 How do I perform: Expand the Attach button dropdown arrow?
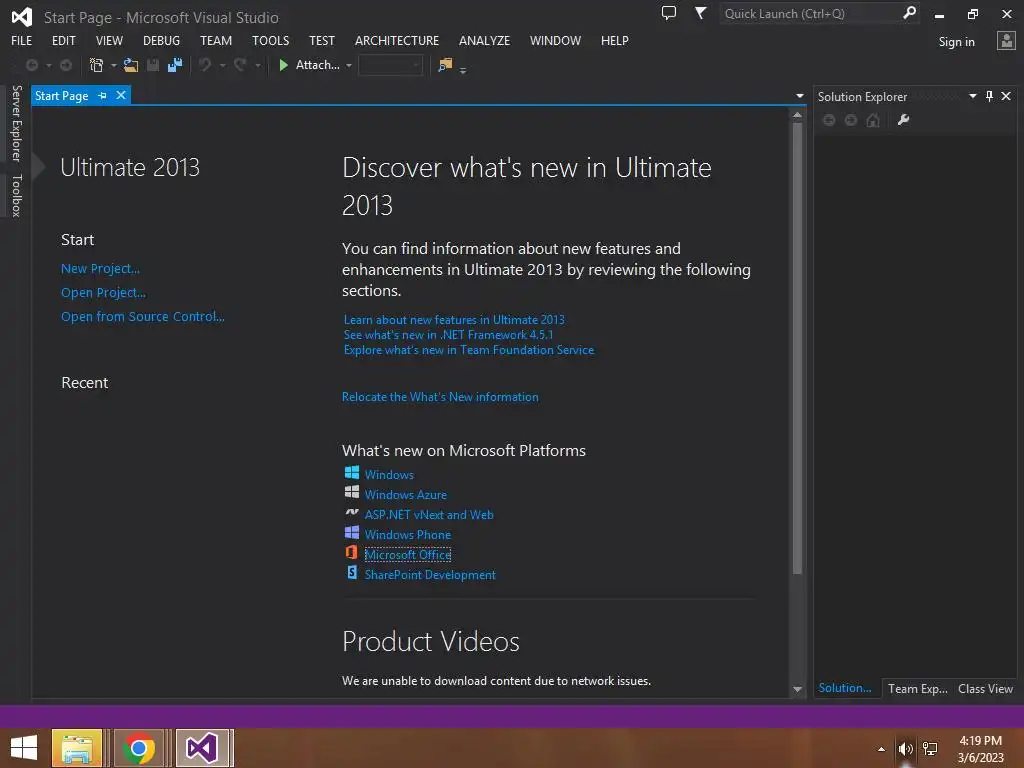click(x=349, y=65)
